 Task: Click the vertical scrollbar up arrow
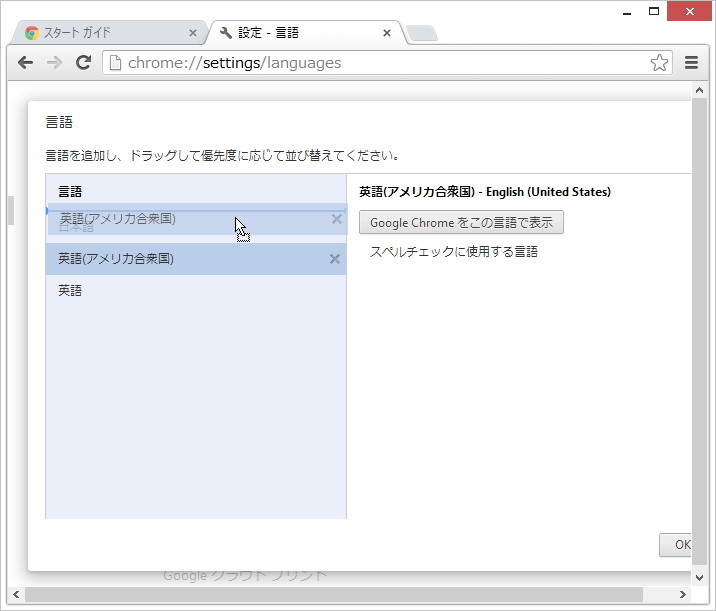pyautogui.click(x=700, y=90)
